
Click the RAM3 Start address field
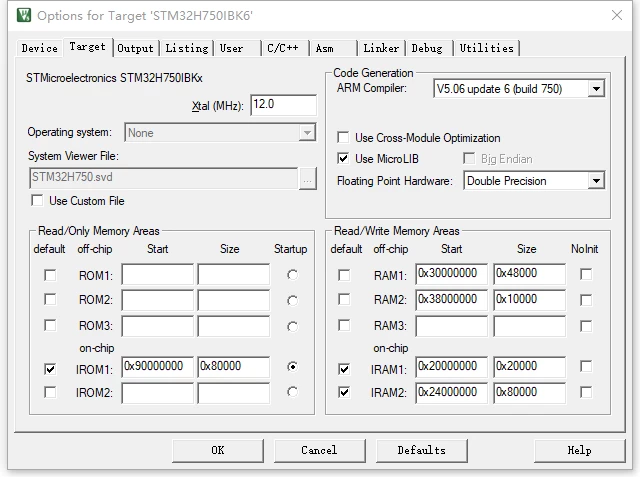coord(452,326)
